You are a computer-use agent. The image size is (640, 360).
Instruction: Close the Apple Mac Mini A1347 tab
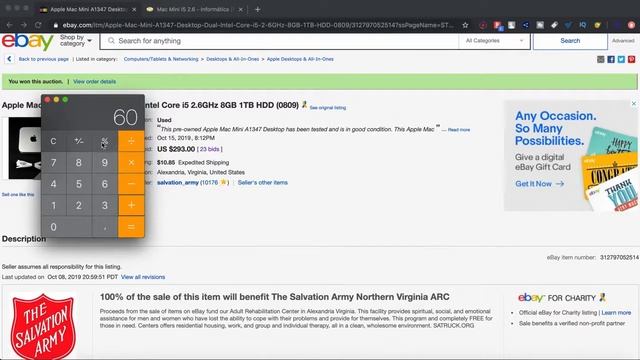pyautogui.click(x=134, y=9)
